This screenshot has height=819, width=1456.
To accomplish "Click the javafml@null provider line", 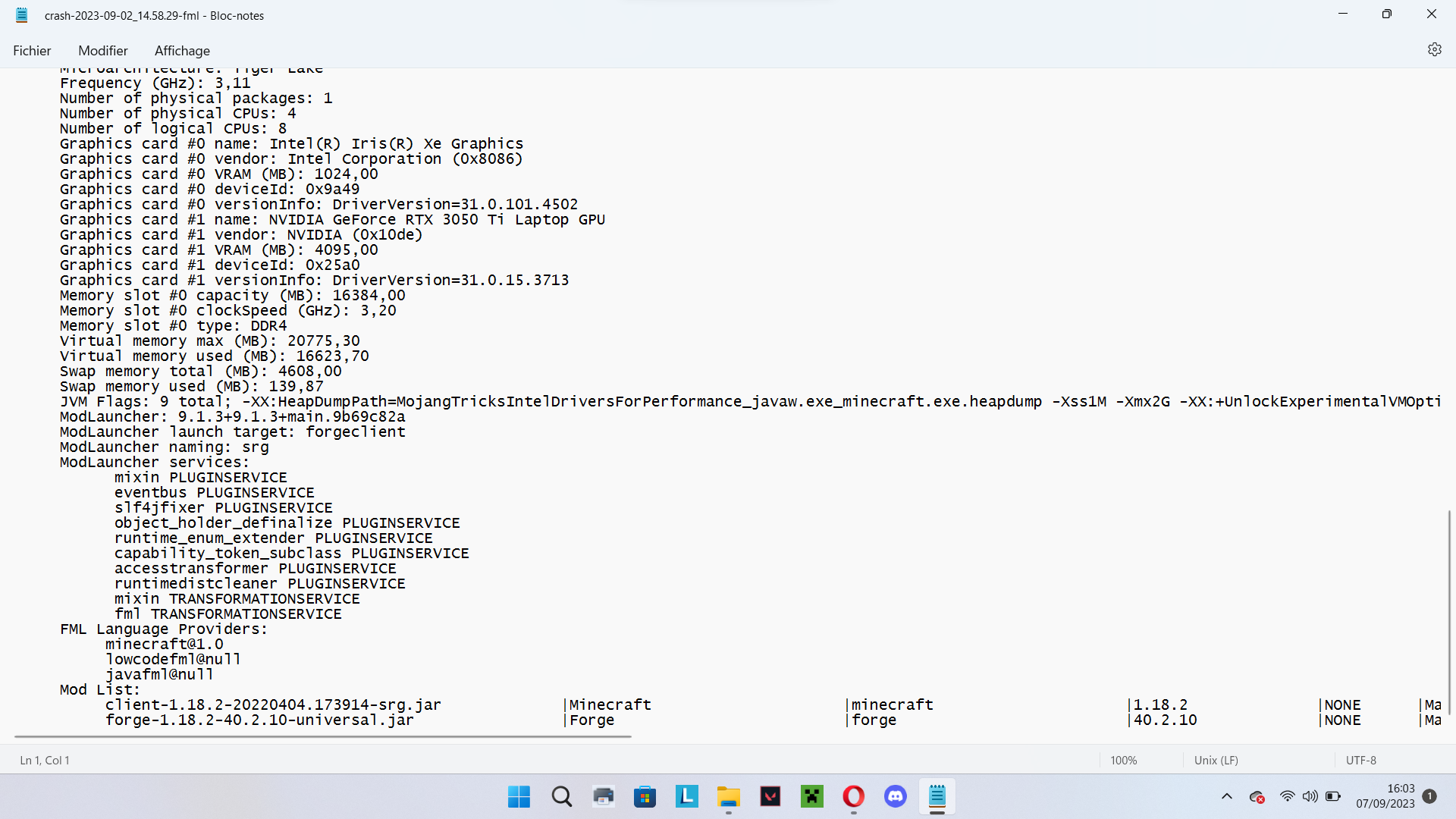I will pos(160,675).
